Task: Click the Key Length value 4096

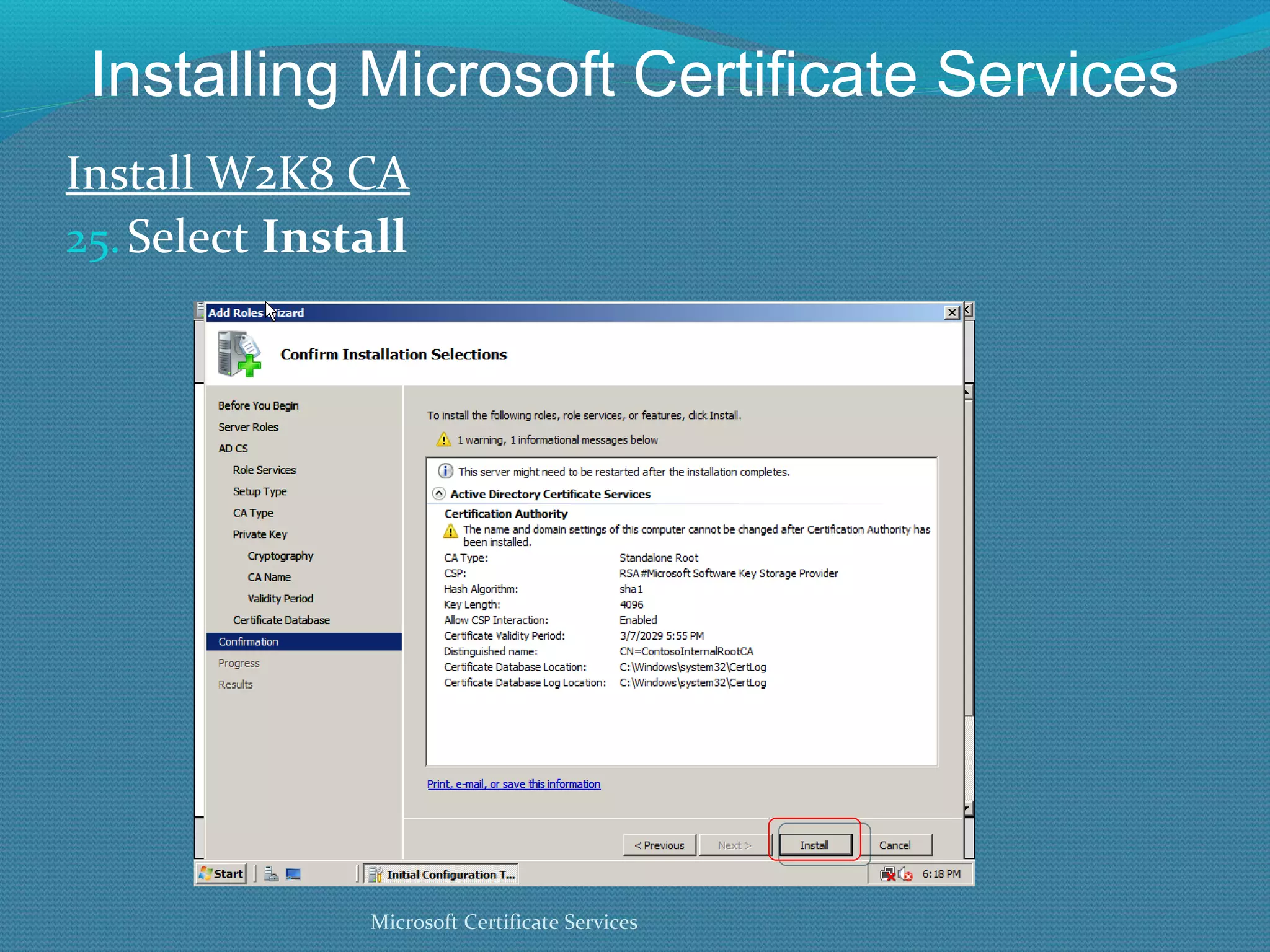Action: pyautogui.click(x=631, y=604)
